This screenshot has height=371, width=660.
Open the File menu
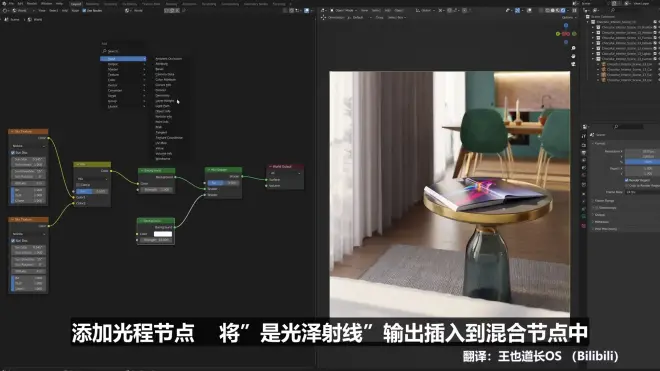[11, 3]
